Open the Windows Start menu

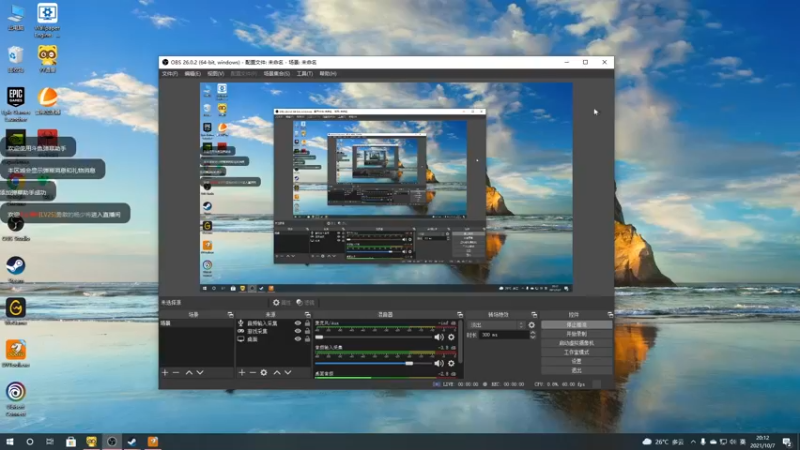10,442
